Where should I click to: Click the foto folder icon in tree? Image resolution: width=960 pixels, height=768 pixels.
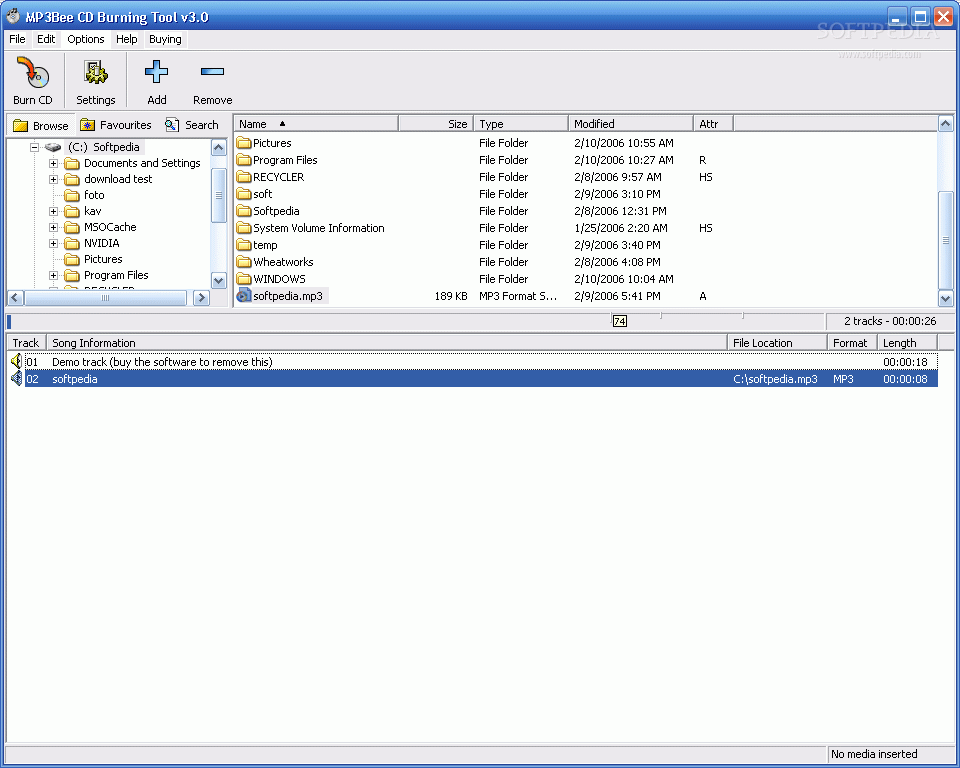72,195
